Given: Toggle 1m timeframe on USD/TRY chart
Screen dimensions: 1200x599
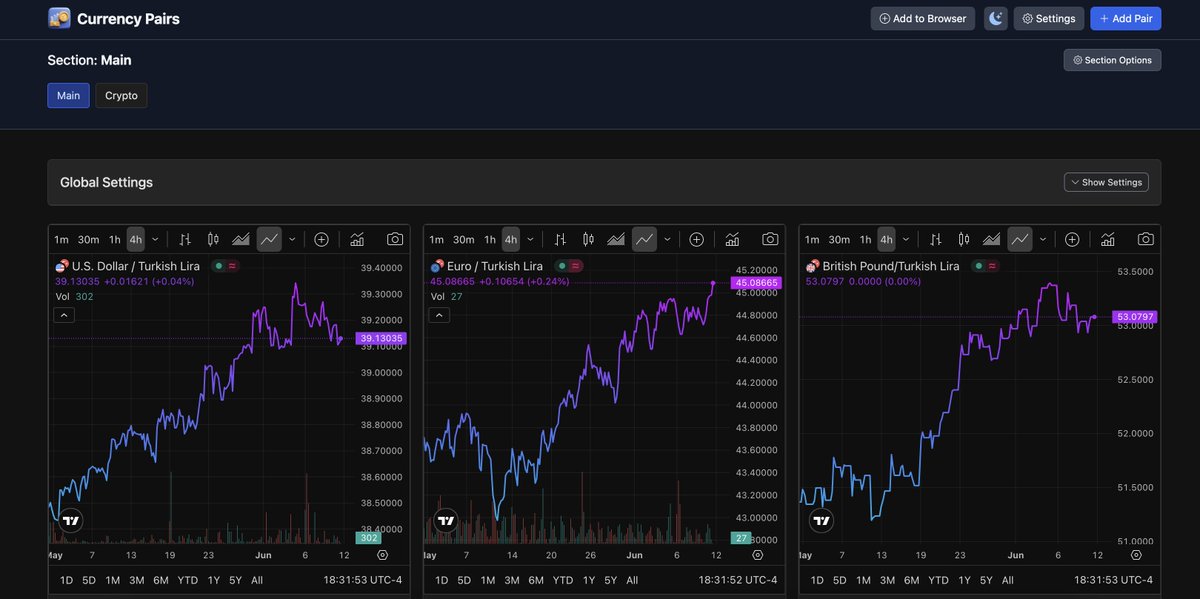Looking at the screenshot, I should 61,239.
